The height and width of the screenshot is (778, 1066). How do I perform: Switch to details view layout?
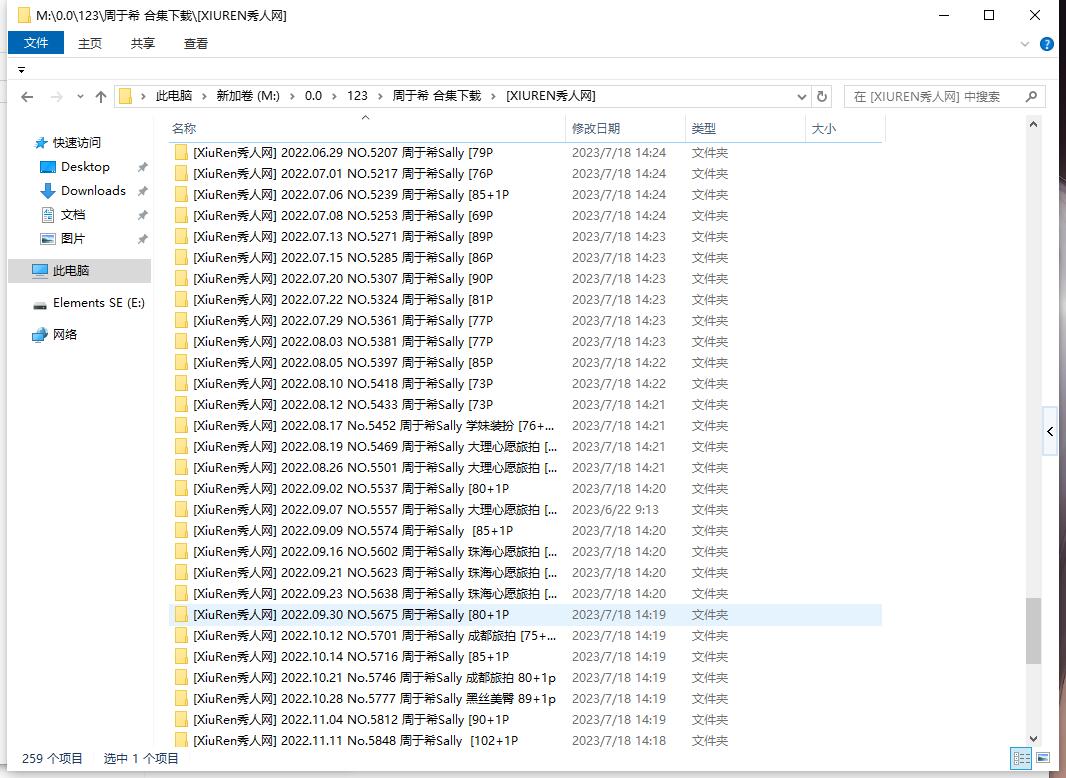[1021, 759]
